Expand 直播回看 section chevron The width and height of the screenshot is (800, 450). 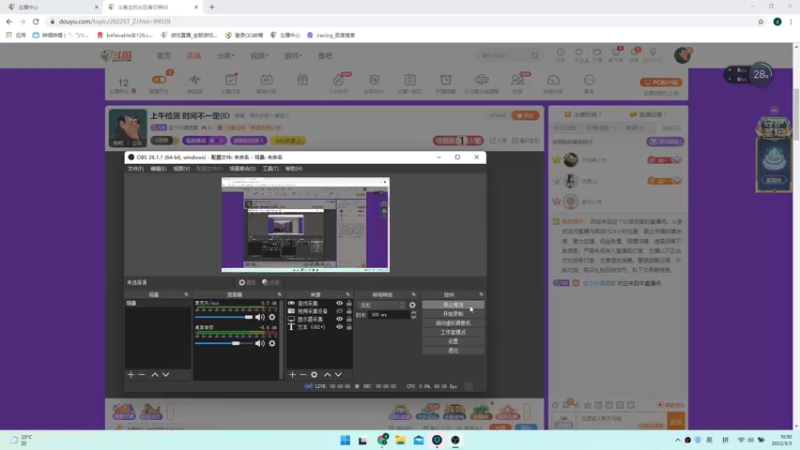pos(666,114)
